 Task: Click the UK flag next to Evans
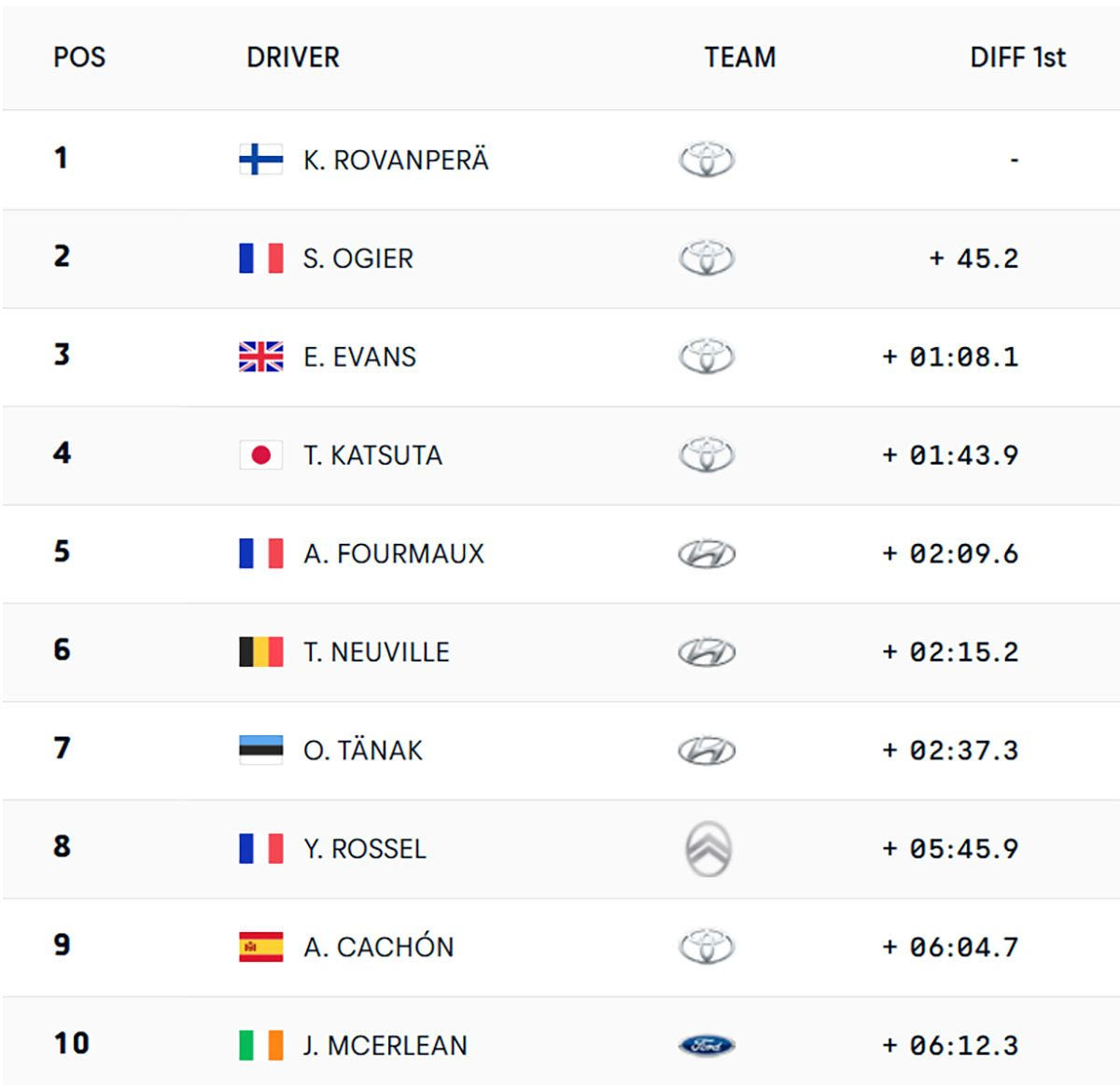coord(260,356)
